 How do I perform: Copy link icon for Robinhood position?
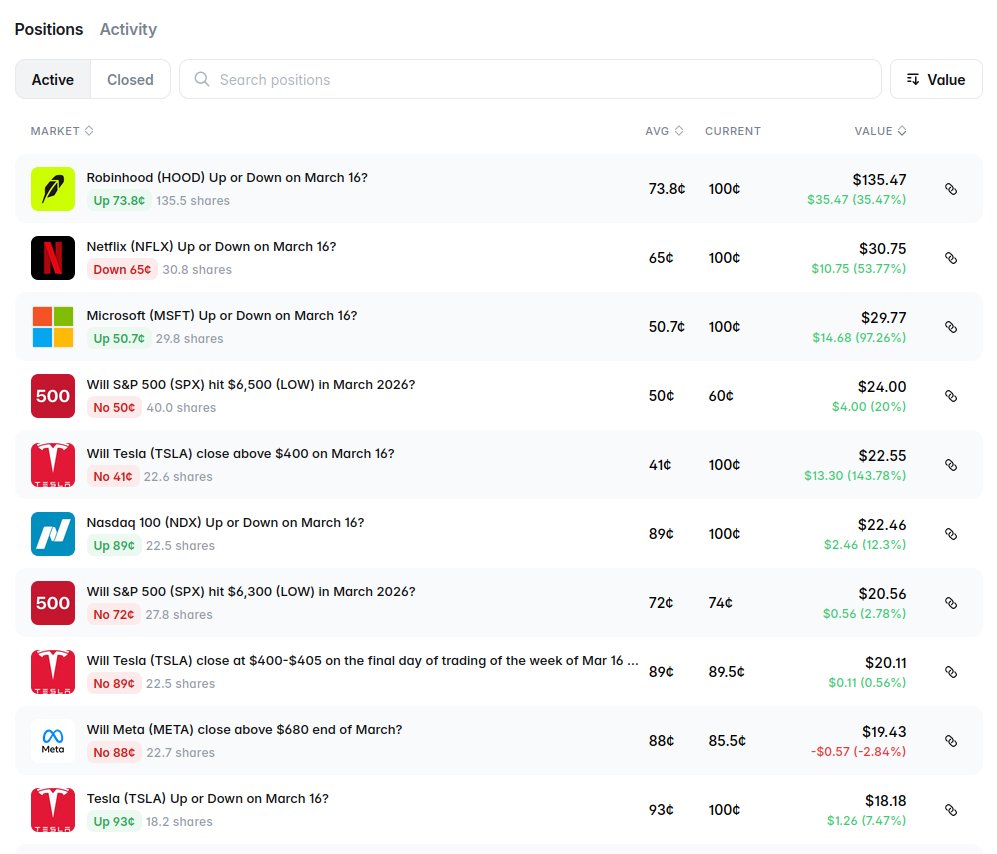[951, 189]
